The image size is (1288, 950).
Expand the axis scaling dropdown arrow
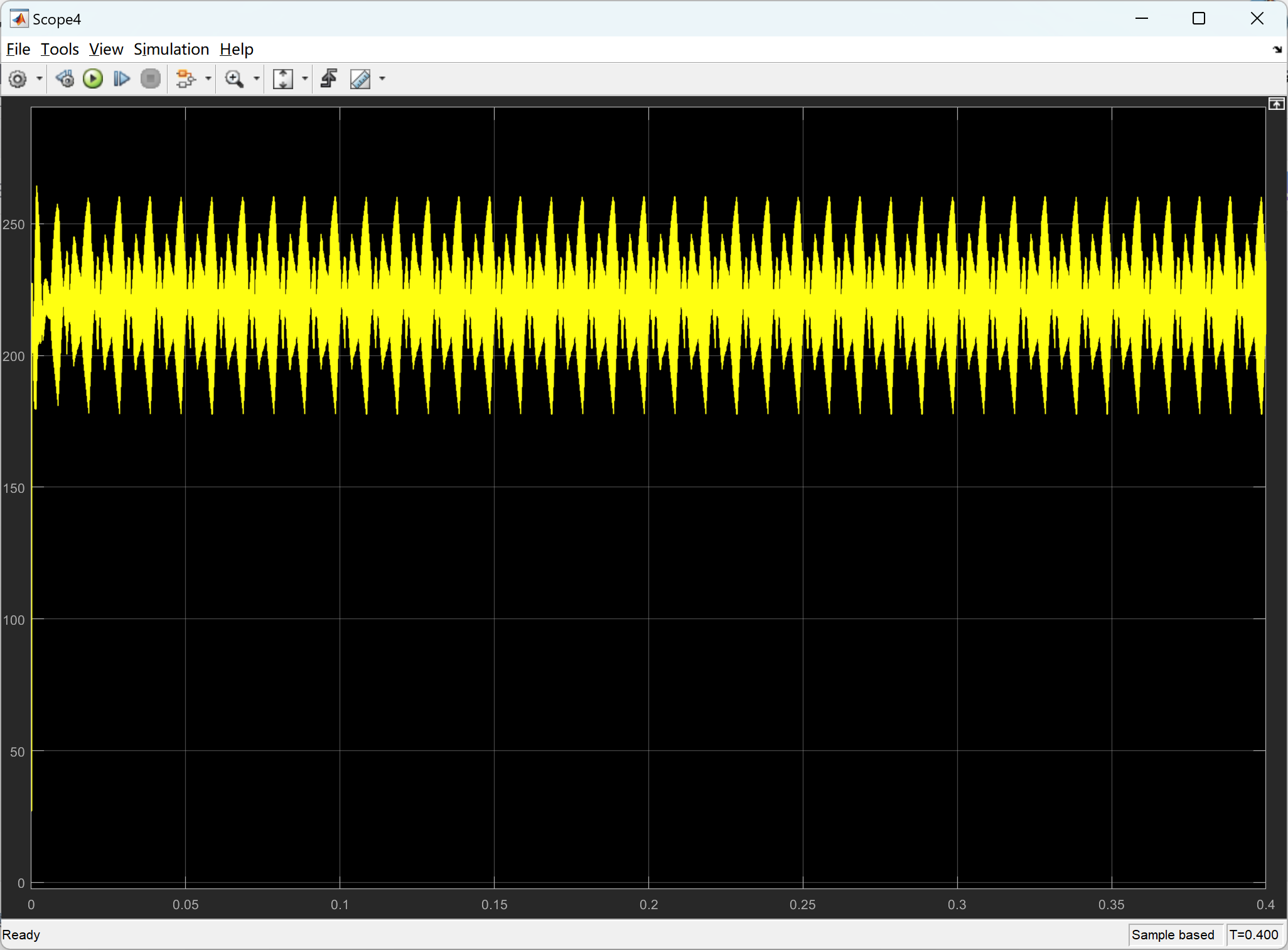coord(305,79)
